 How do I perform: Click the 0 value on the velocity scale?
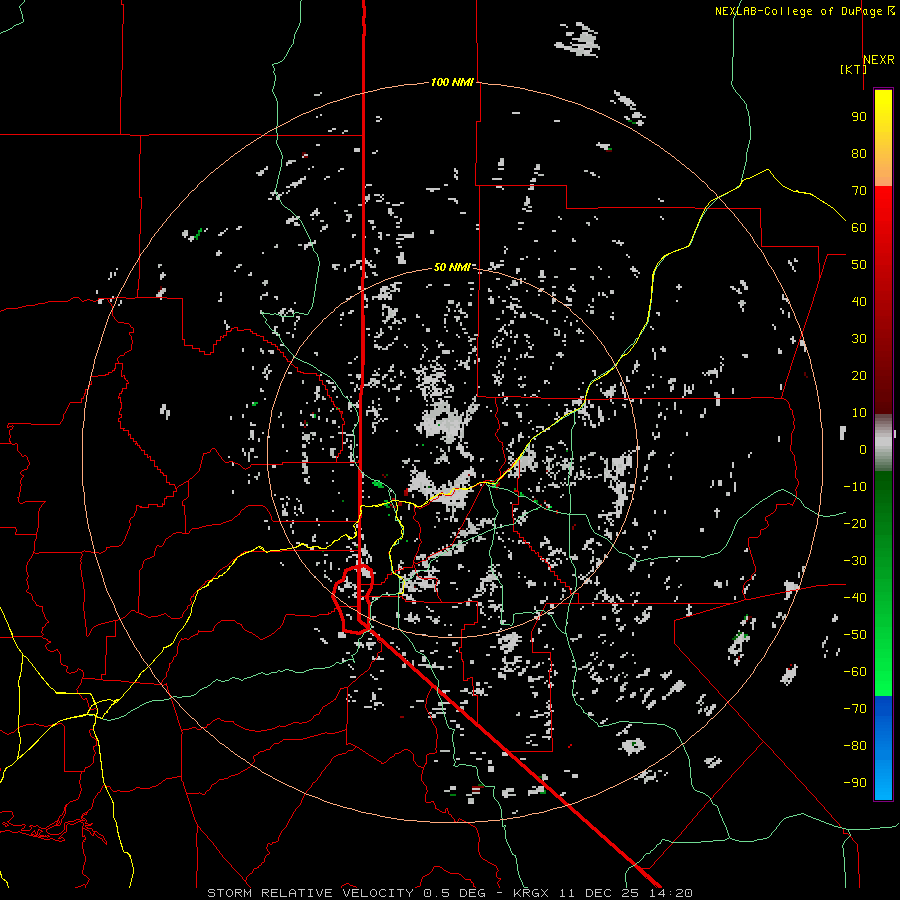click(x=863, y=450)
